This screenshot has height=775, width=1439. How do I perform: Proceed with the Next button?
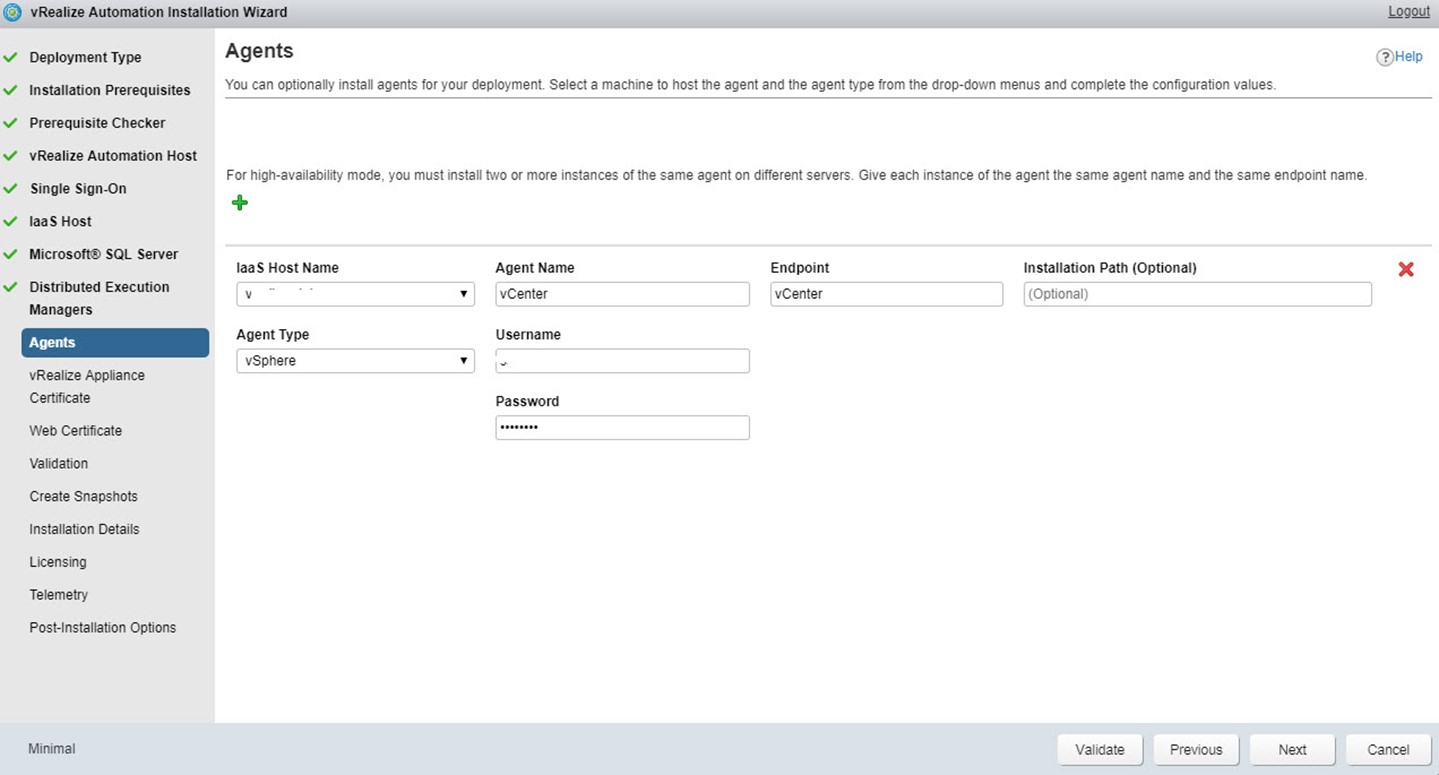tap(1292, 750)
